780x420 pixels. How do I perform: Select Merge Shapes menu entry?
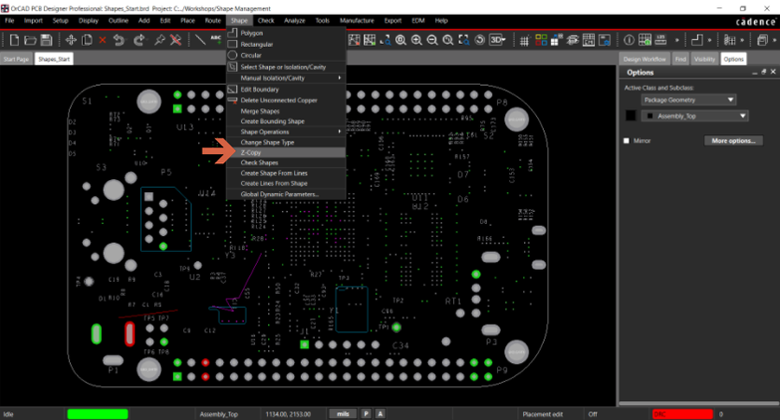[x=286, y=111]
